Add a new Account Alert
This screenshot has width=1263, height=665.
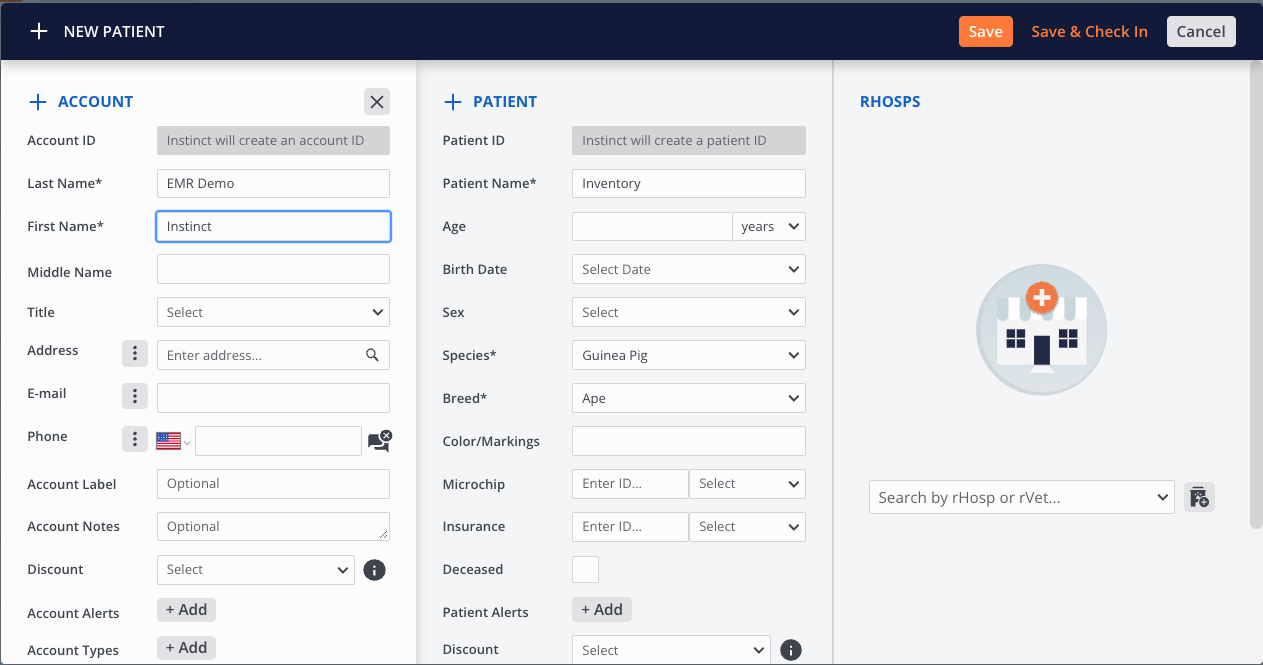coord(186,610)
